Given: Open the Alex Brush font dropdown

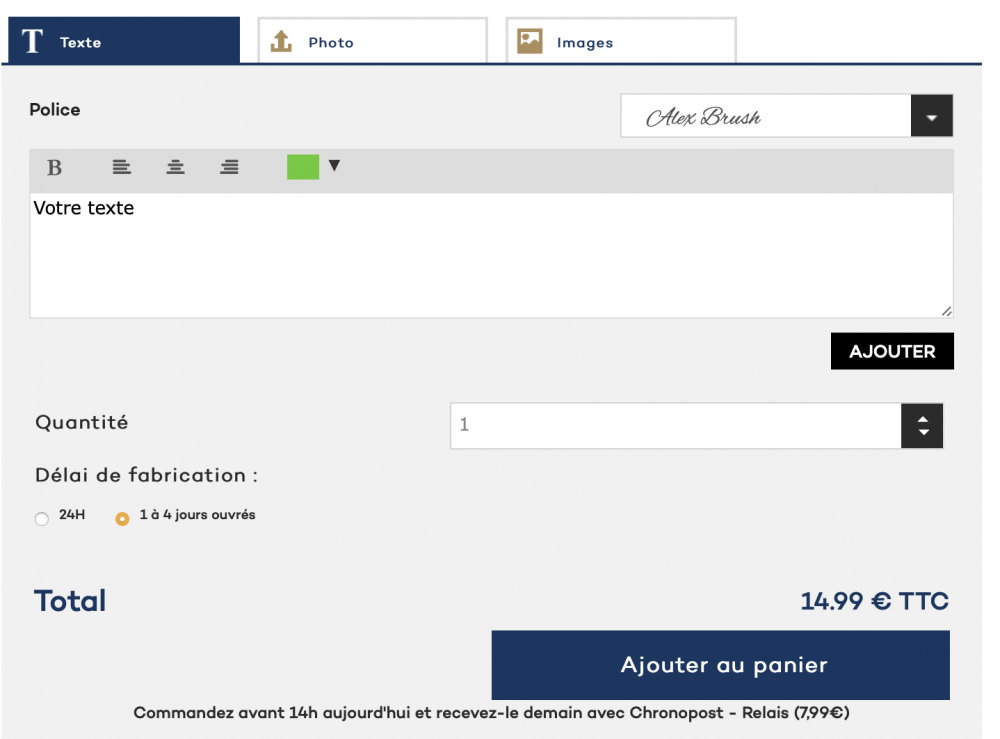Looking at the screenshot, I should click(x=931, y=116).
